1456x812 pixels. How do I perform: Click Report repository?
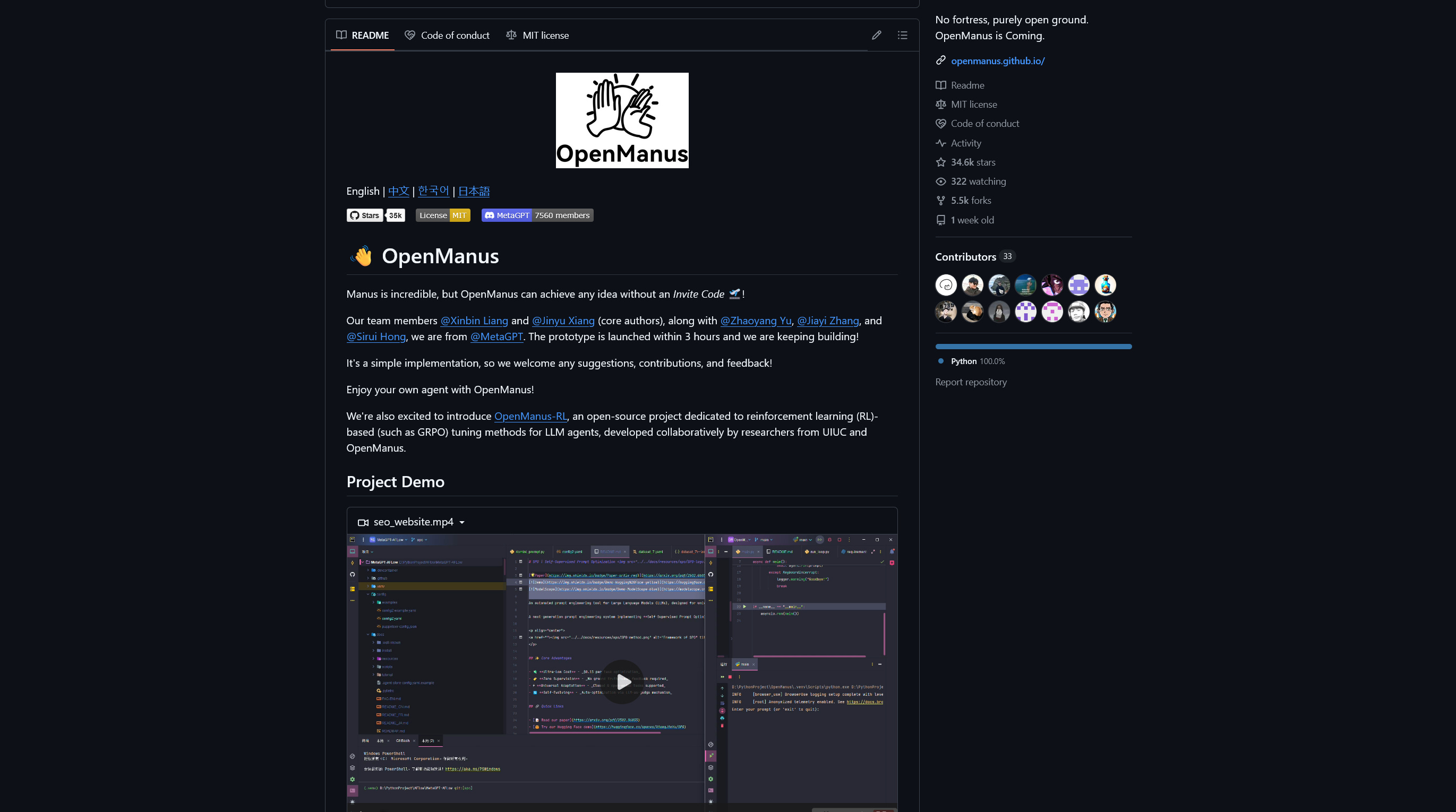(x=971, y=382)
